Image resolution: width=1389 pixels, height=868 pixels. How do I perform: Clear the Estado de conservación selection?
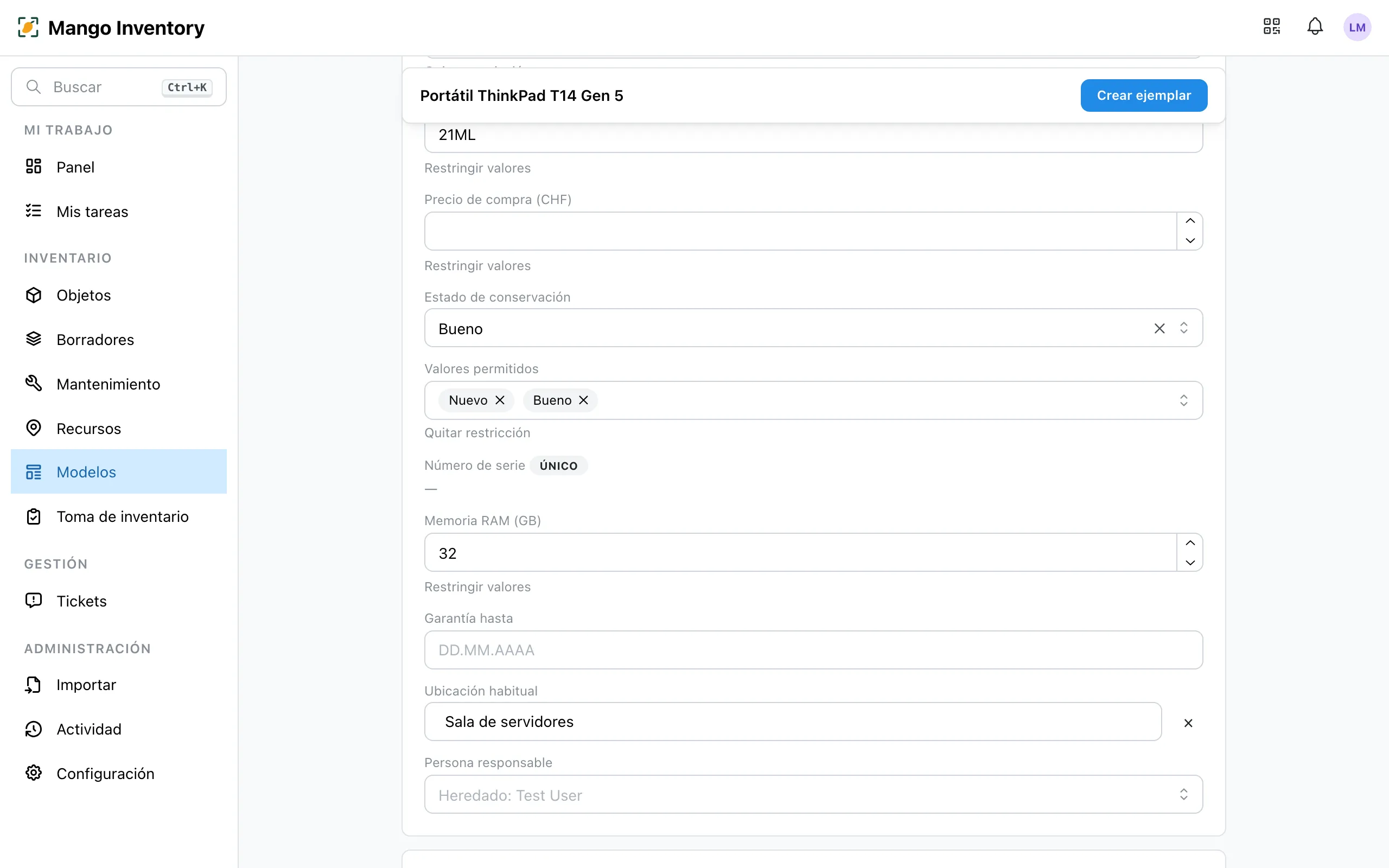point(1159,328)
